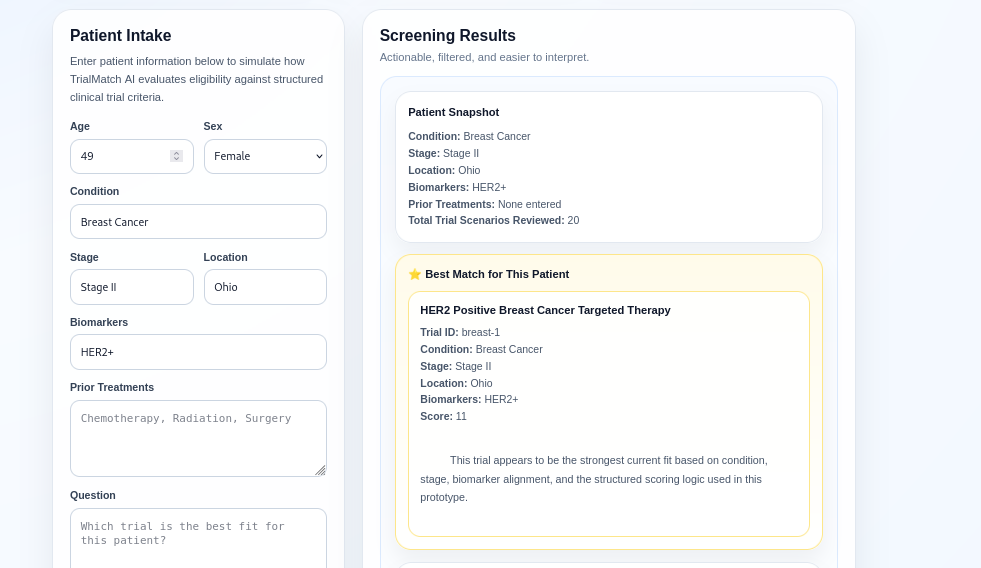Click the Score 11 line
This screenshot has height=568, width=981.
tap(443, 416)
